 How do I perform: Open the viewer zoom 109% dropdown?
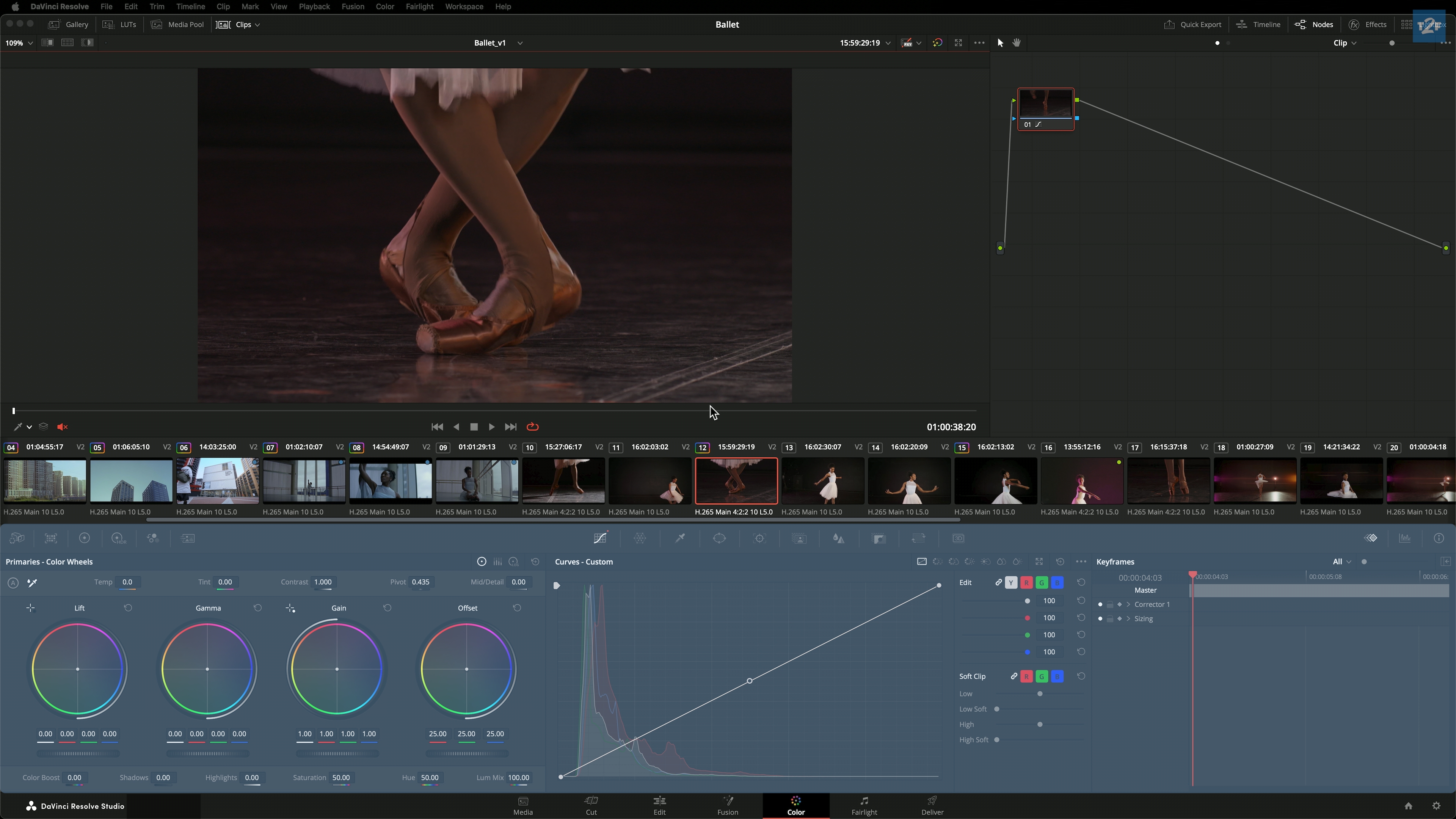point(19,43)
